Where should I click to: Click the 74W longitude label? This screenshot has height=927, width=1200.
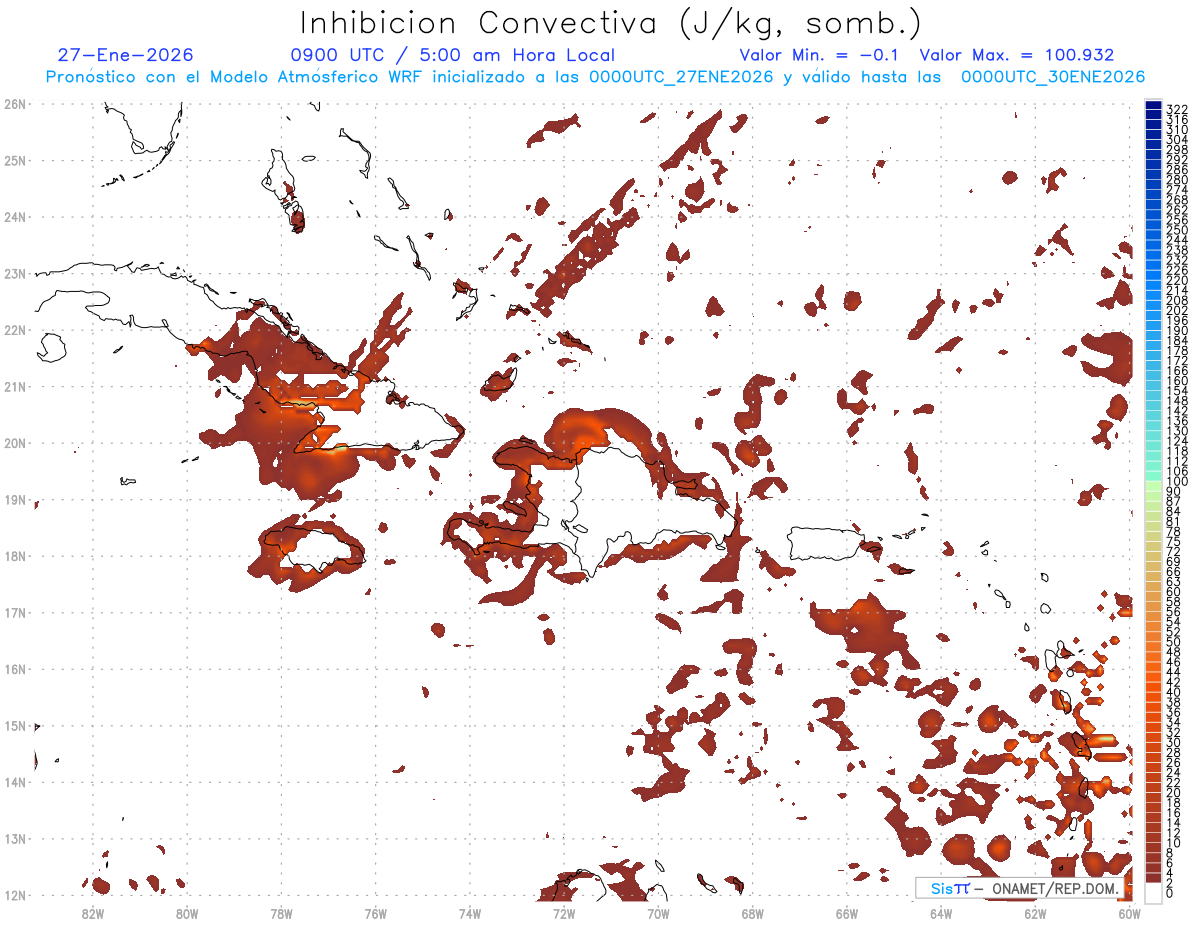pyautogui.click(x=470, y=913)
